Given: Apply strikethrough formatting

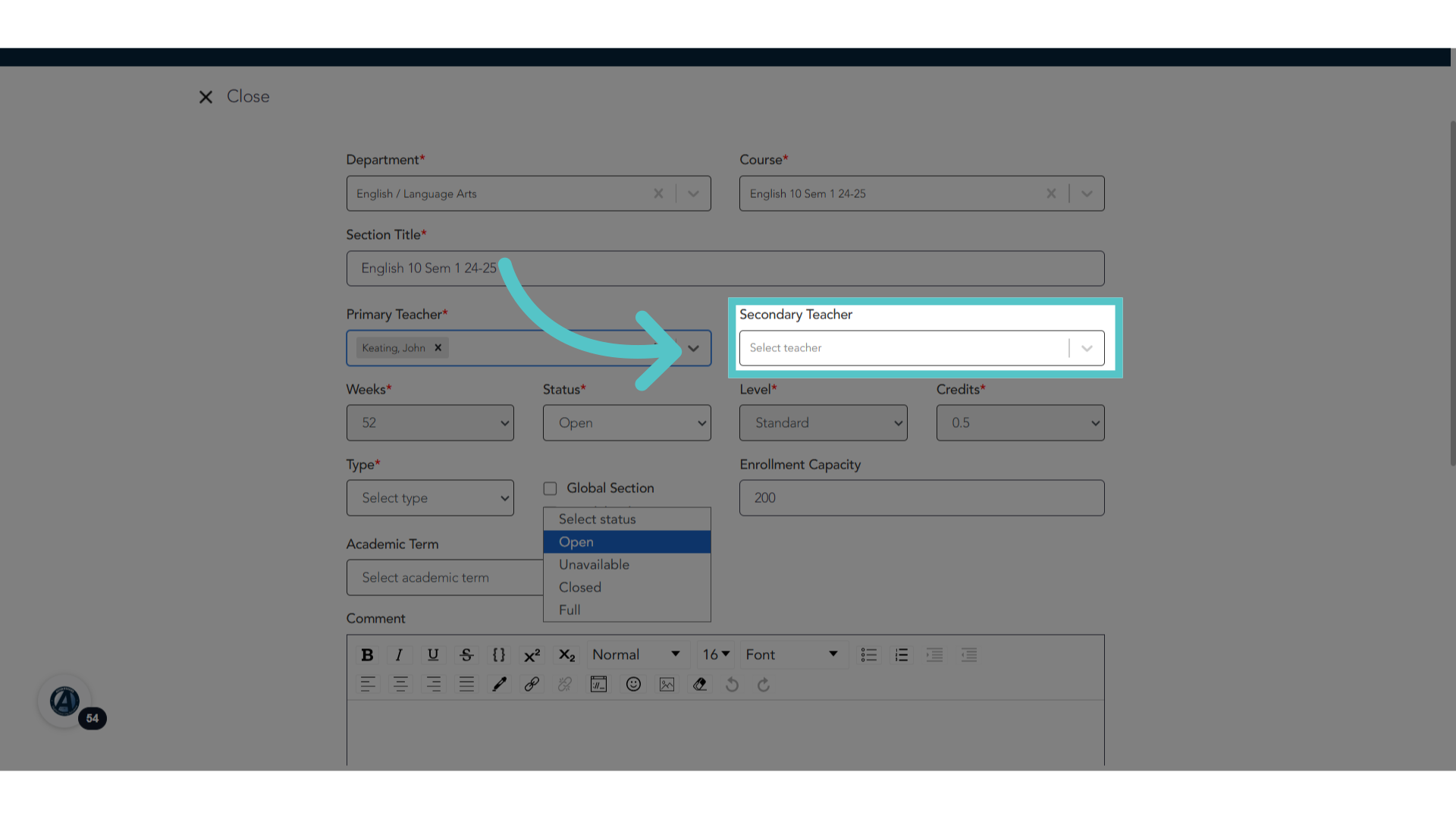Looking at the screenshot, I should 466,654.
